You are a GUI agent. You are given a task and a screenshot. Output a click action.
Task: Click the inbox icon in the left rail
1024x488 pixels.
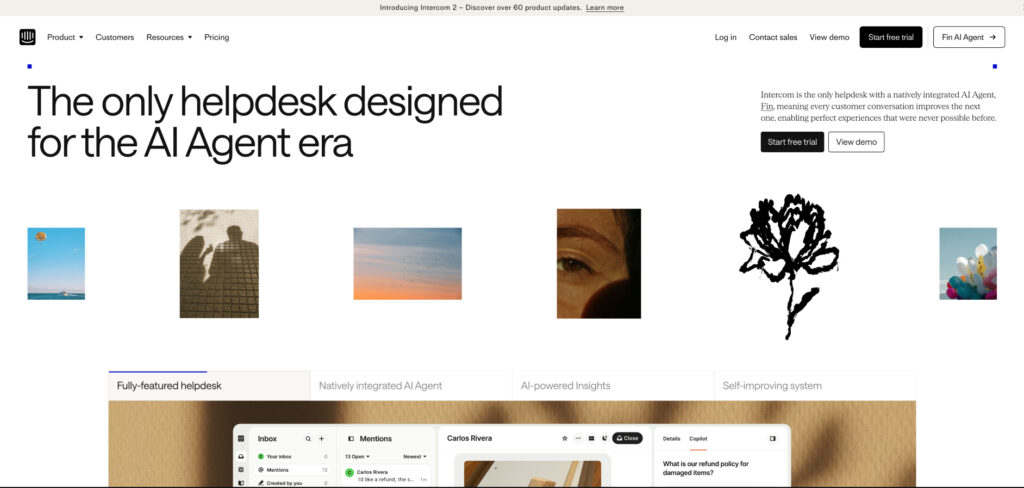pyautogui.click(x=241, y=457)
